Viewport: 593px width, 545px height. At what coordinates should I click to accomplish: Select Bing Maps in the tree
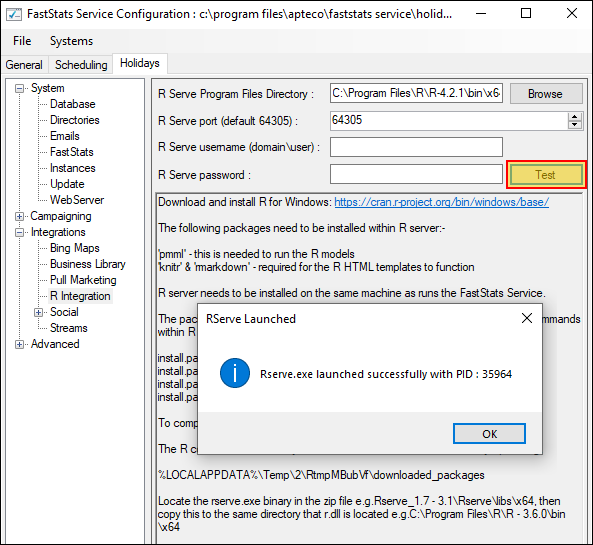75,248
